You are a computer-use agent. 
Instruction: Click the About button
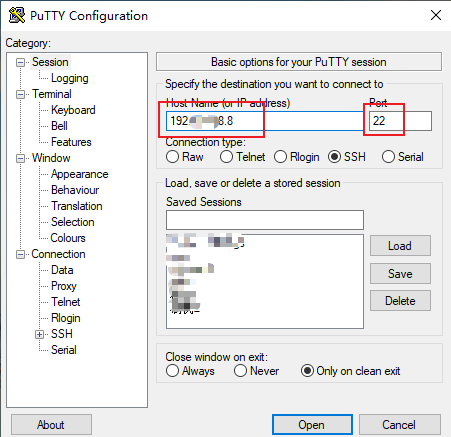51,425
